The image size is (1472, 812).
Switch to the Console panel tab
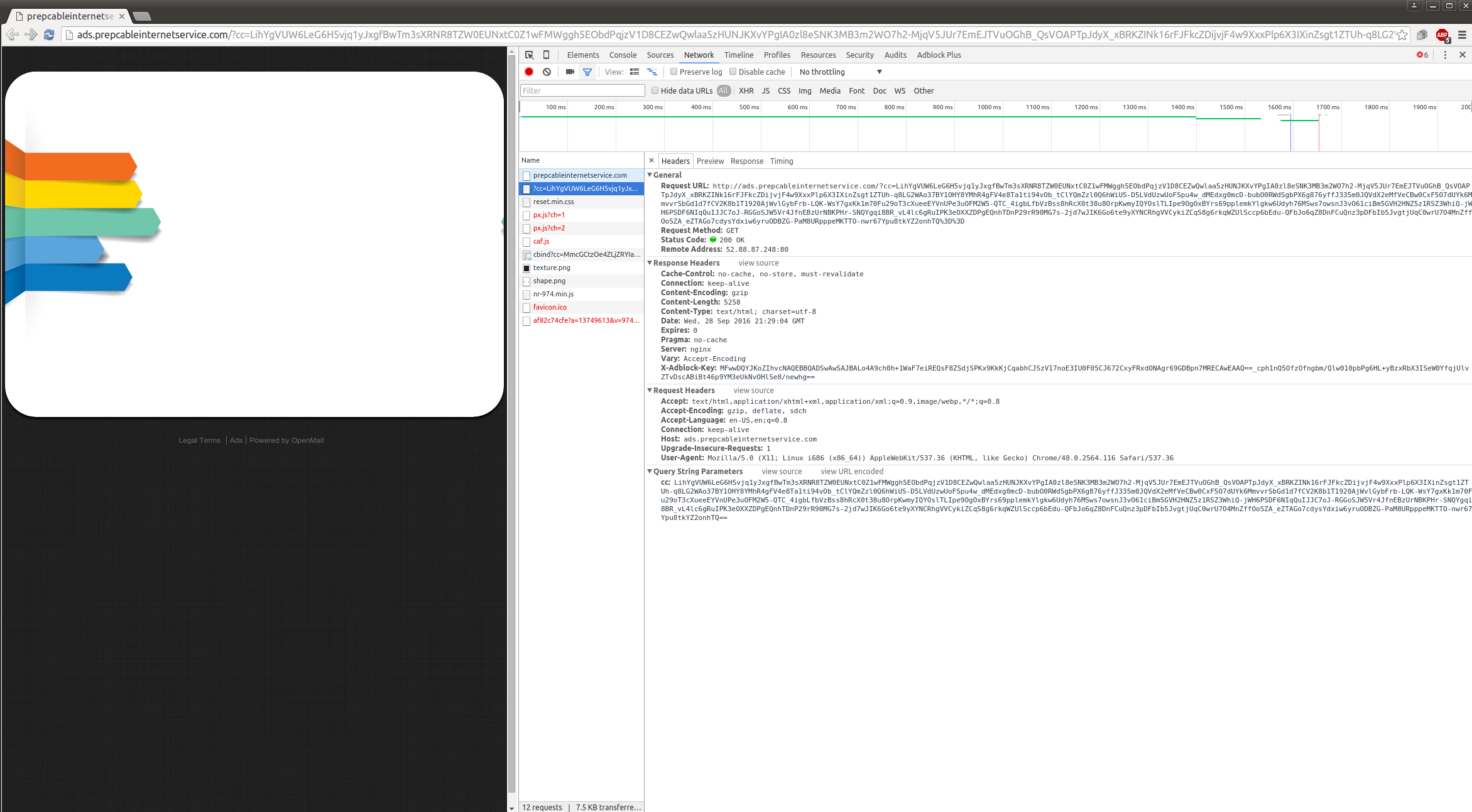click(x=623, y=55)
